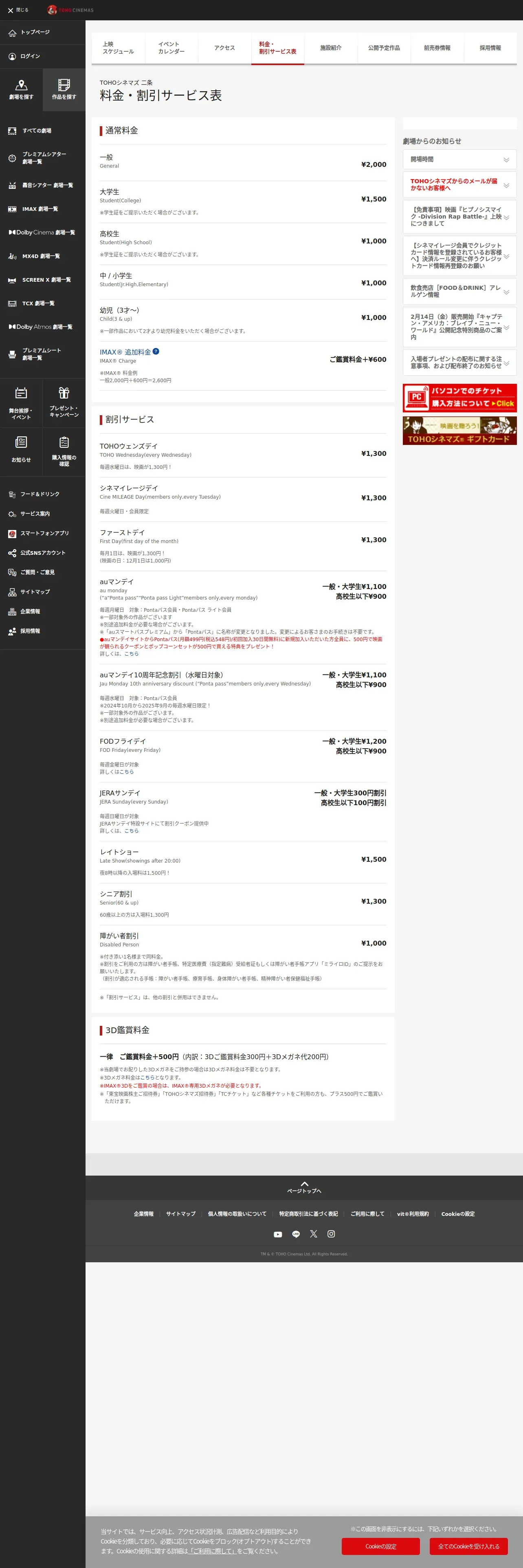
Task: Open ご質問・ご意見 in the sidebar
Action: (x=43, y=572)
